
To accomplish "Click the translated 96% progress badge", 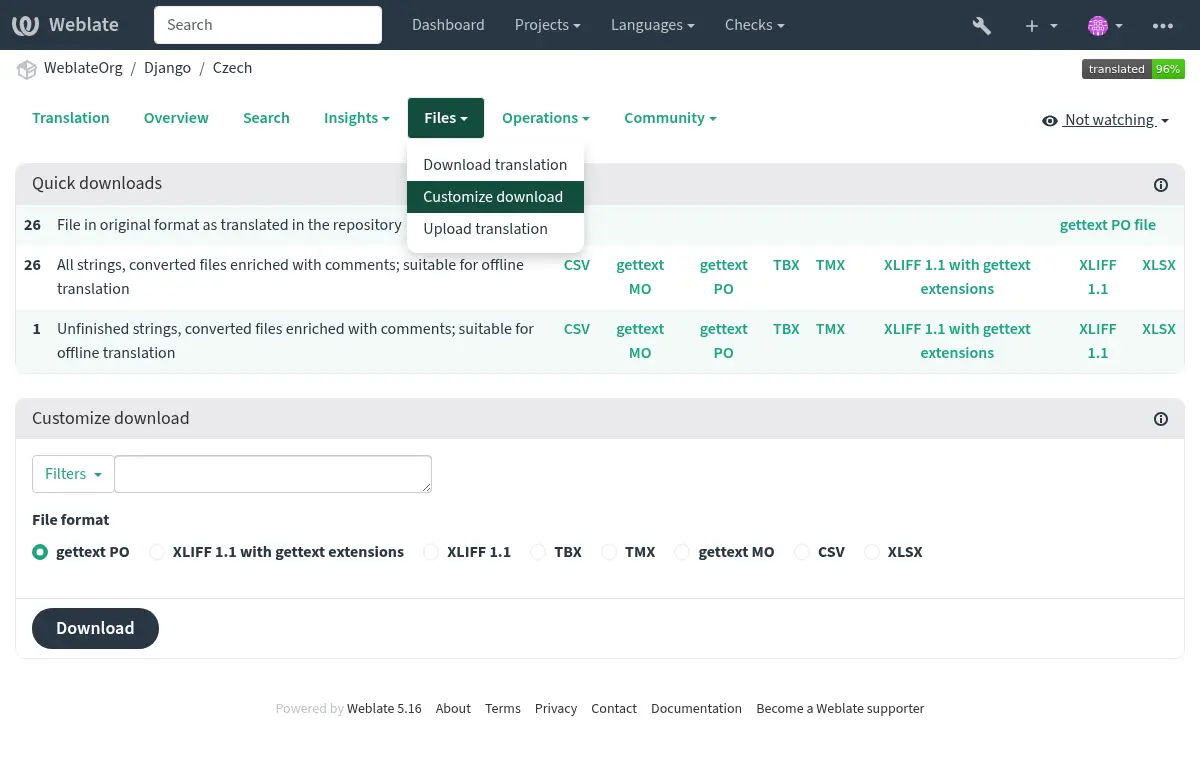I will coord(1133,69).
